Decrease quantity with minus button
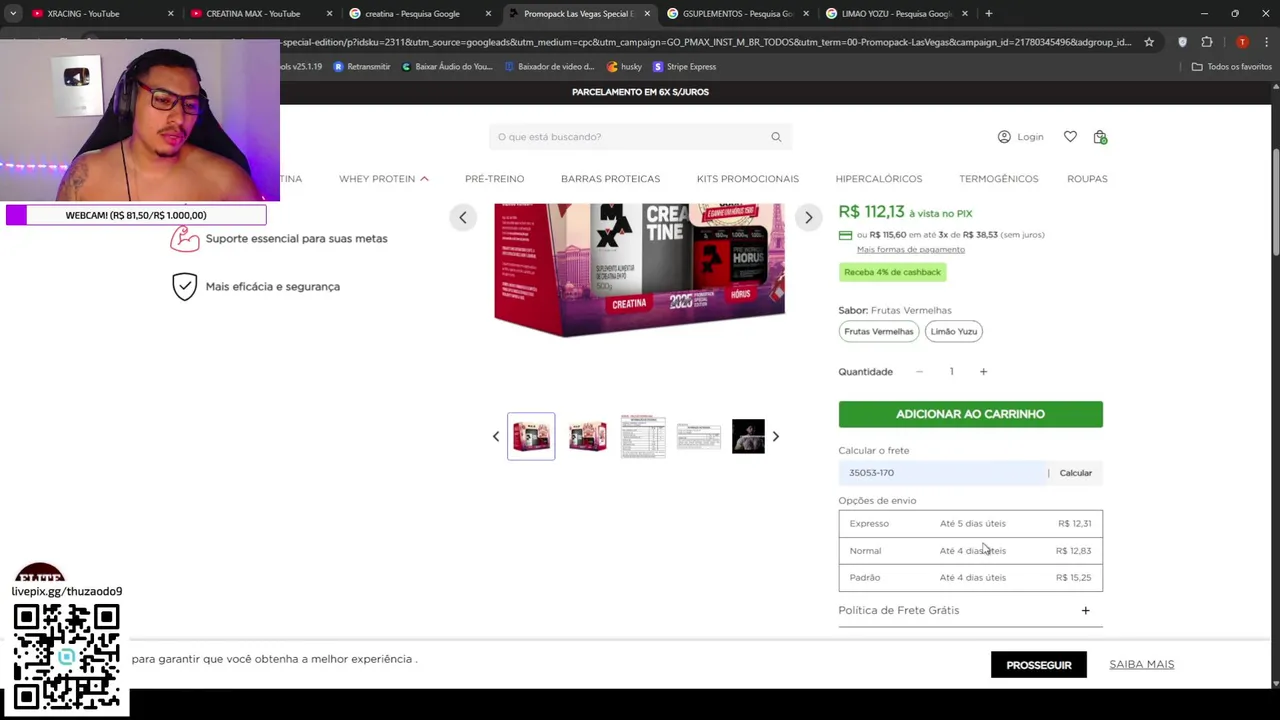 (919, 372)
